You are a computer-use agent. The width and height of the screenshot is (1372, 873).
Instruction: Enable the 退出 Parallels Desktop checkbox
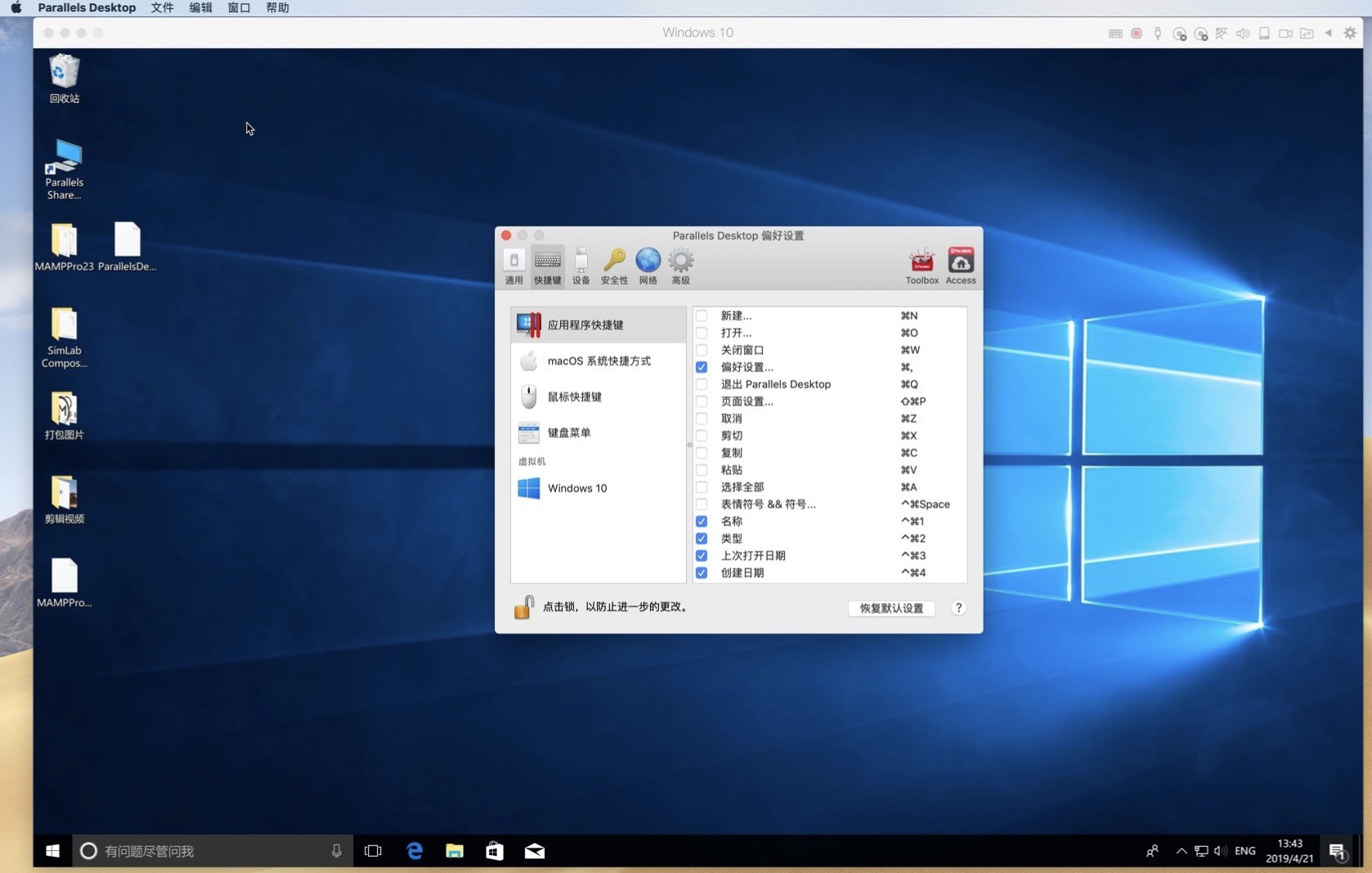tap(702, 384)
